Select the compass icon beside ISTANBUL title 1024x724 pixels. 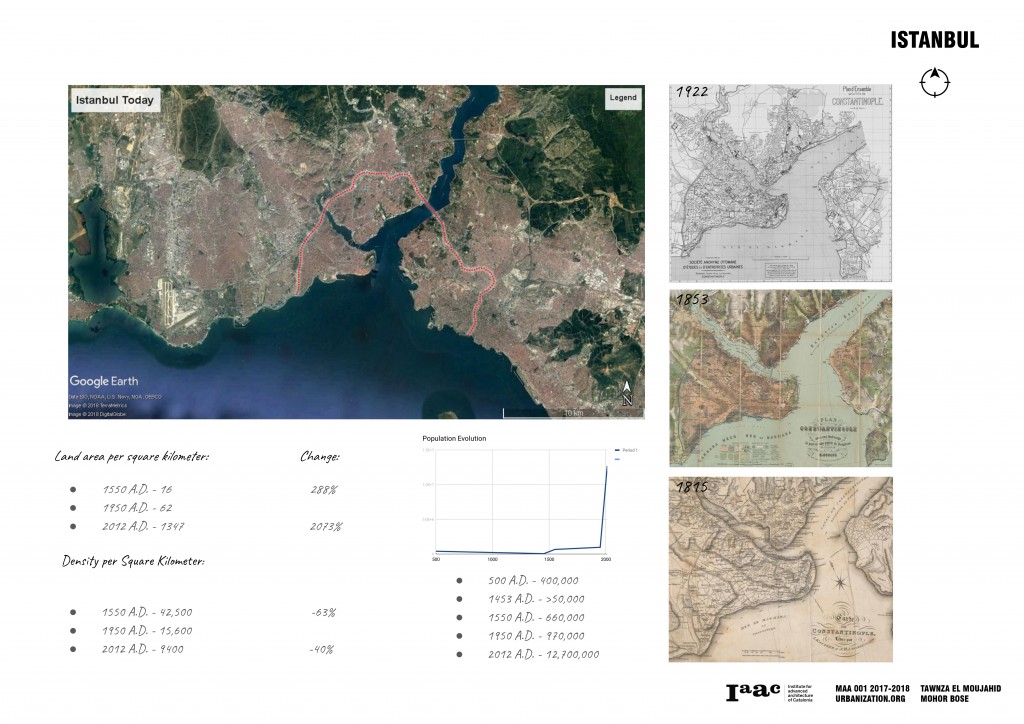[935, 84]
